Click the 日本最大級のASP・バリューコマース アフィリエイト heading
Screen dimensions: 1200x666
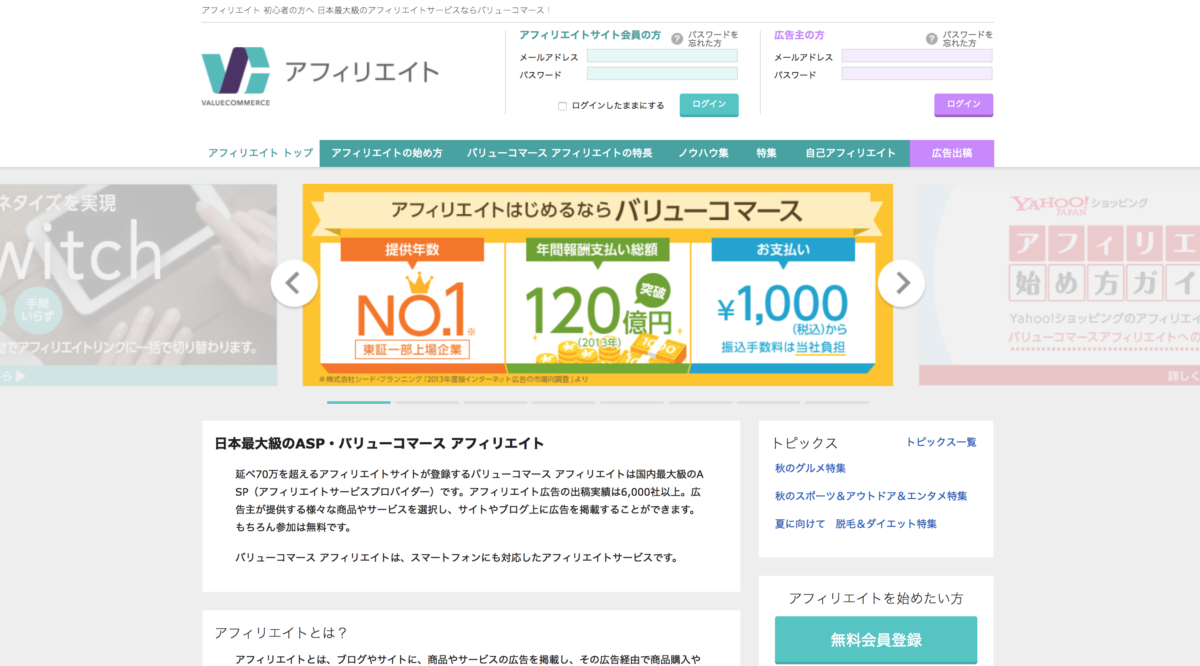click(x=379, y=443)
